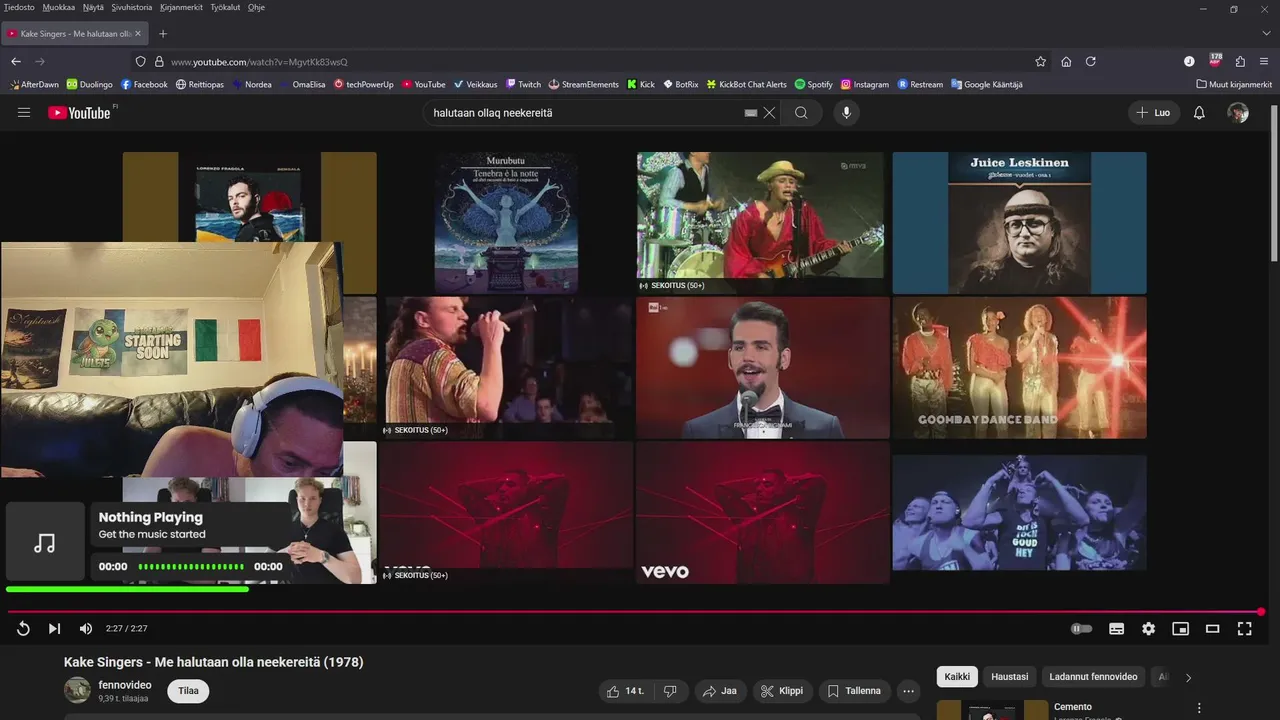Screen dimensions: 1280x720
Task: Open the account avatar menu
Action: [x=1238, y=113]
